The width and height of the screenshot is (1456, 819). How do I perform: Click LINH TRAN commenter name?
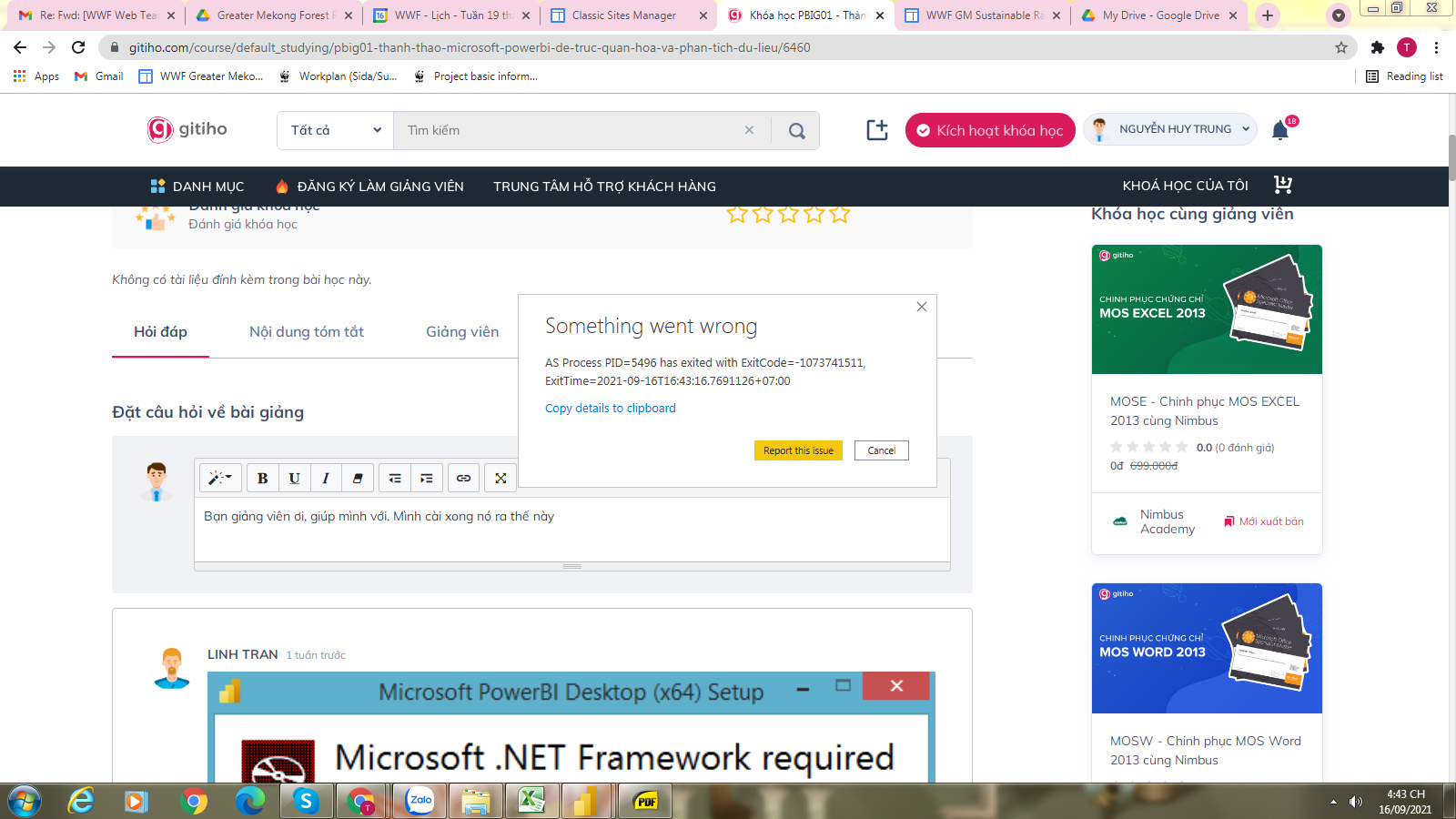click(243, 654)
